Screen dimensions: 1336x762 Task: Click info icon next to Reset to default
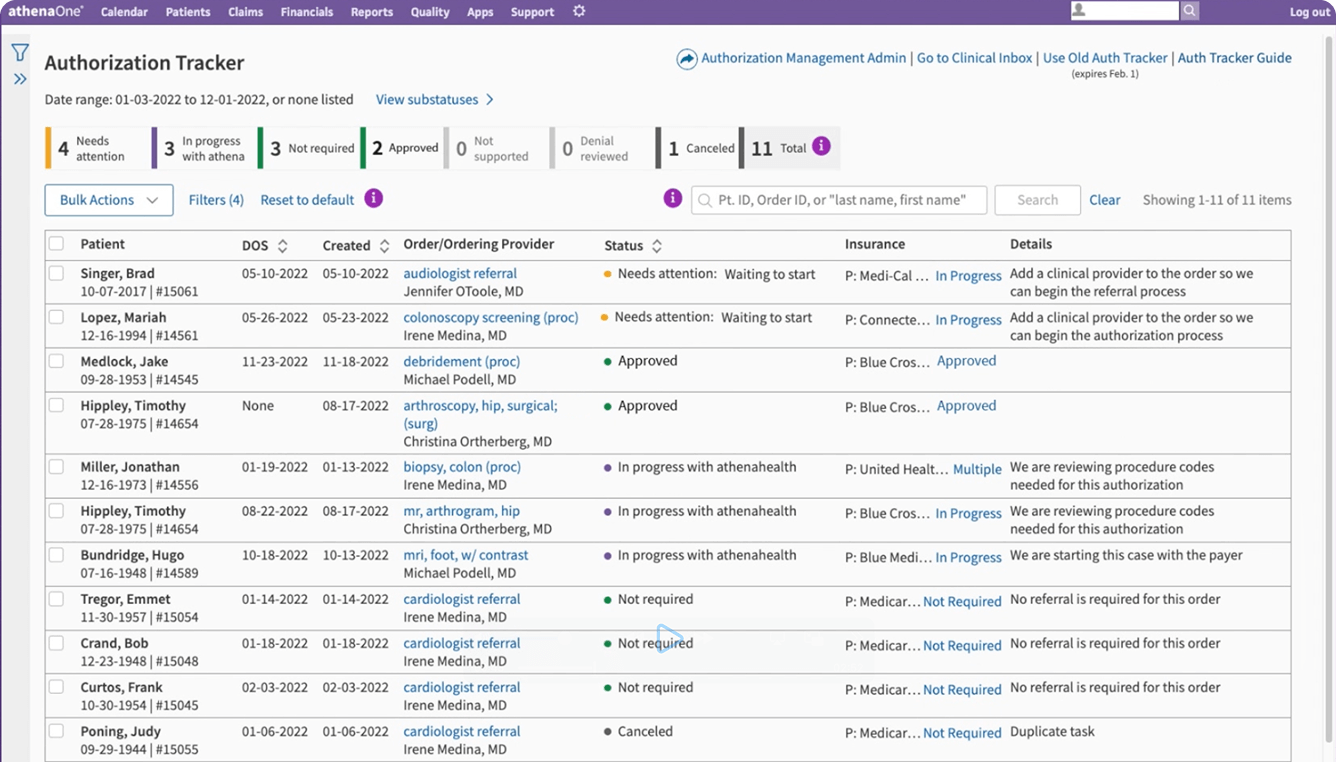tap(373, 198)
